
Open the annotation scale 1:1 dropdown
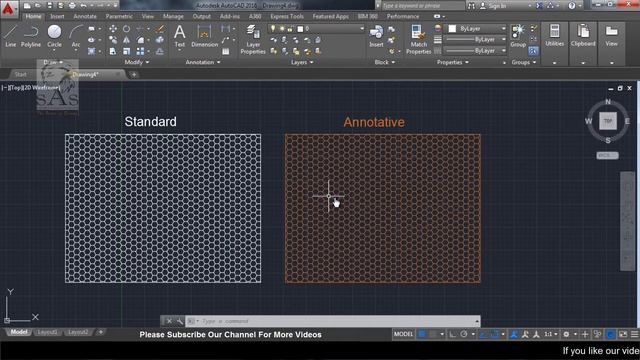[x=551, y=334]
